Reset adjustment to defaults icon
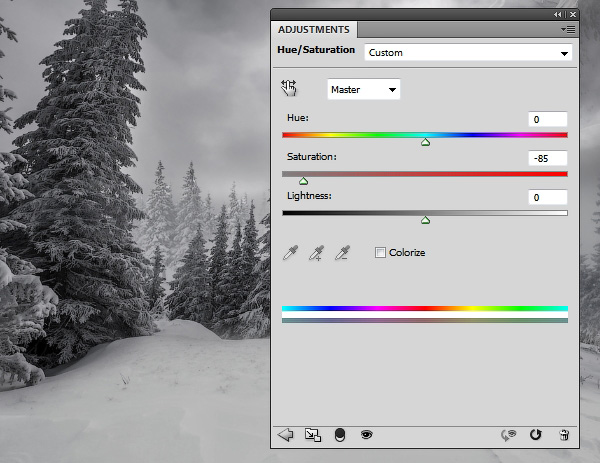The image size is (600, 463). pos(536,435)
